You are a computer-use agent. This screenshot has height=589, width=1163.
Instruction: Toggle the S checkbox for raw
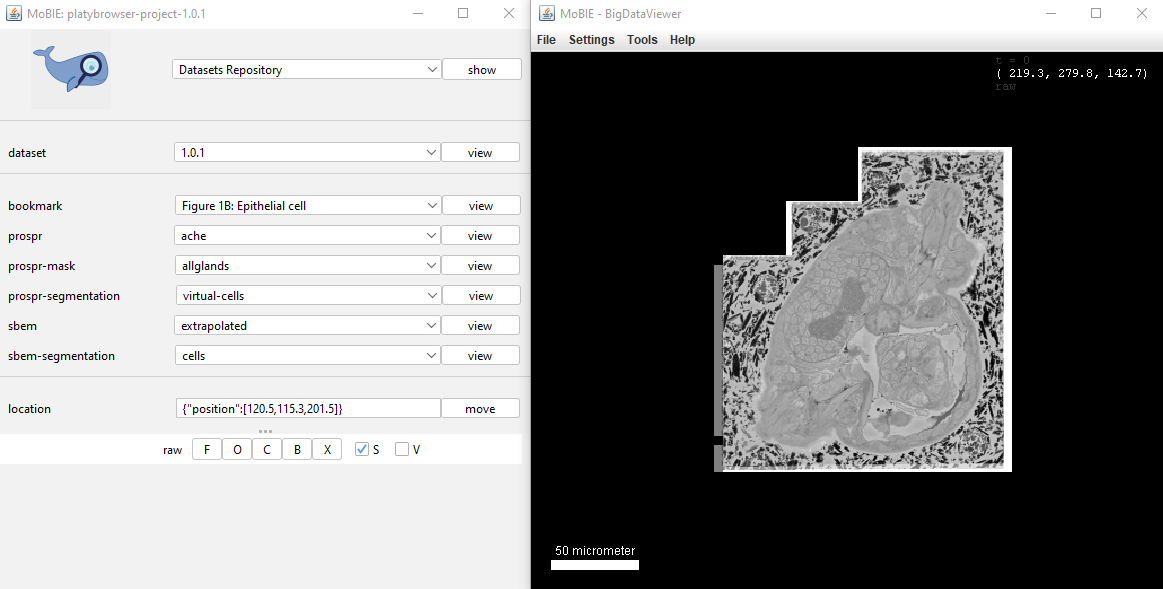(362, 449)
